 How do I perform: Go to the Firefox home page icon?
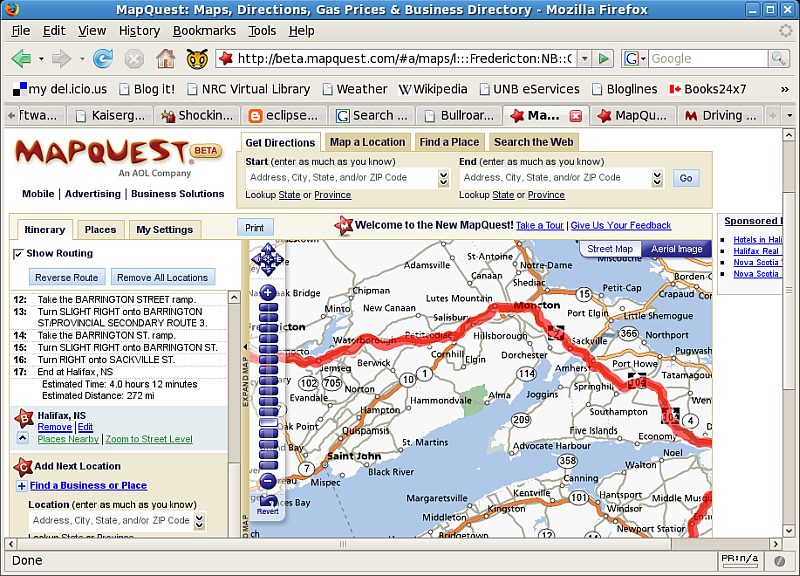[165, 59]
